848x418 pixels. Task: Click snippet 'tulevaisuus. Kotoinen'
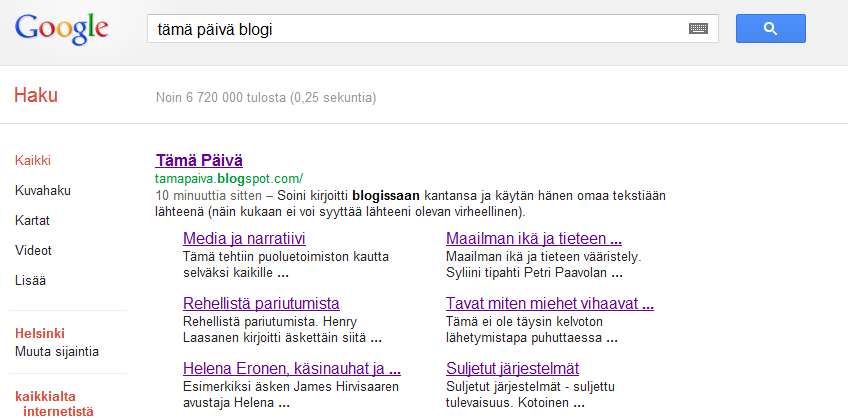pyautogui.click(x=507, y=403)
